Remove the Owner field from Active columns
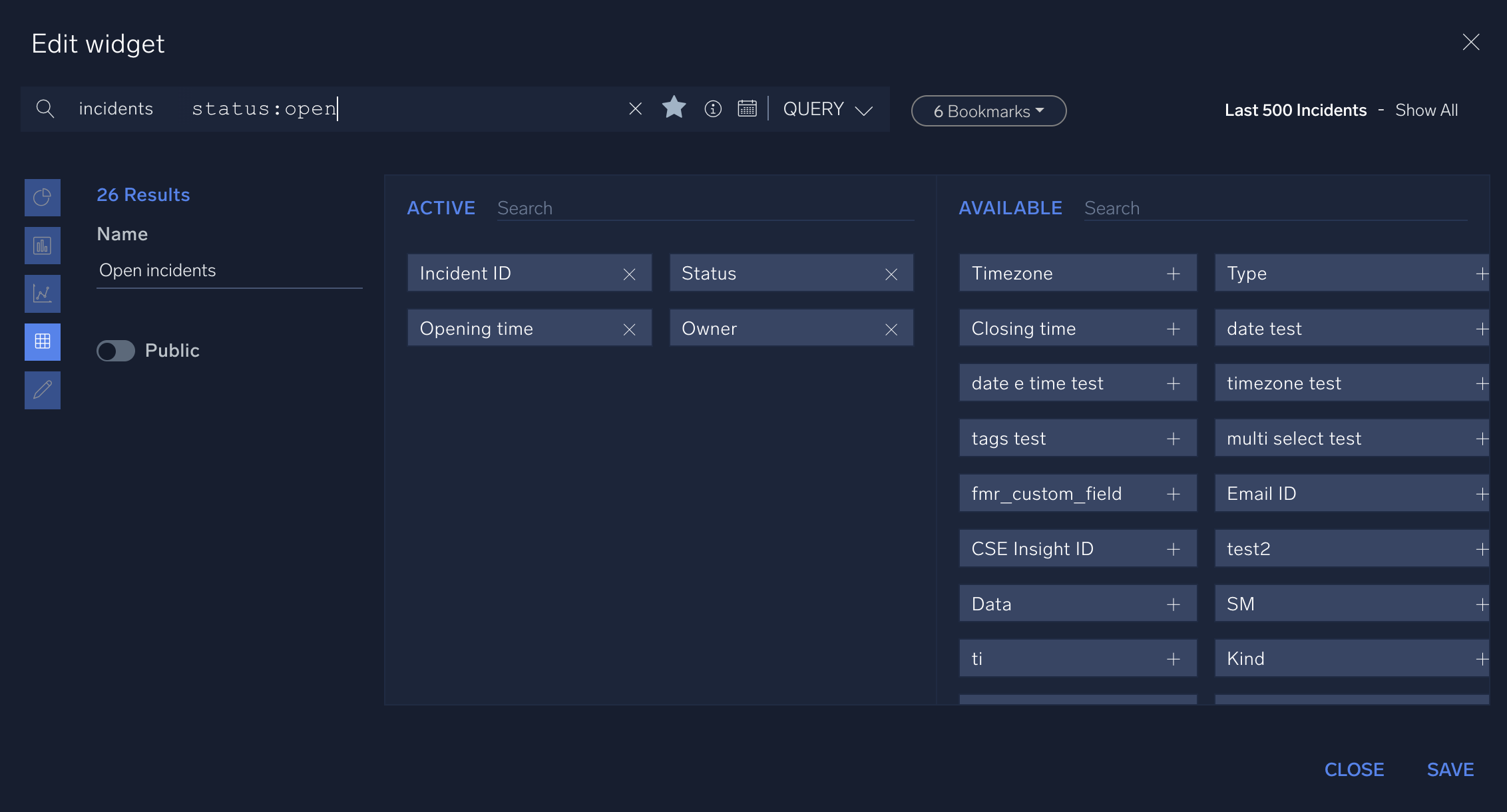The width and height of the screenshot is (1507, 812). point(891,328)
